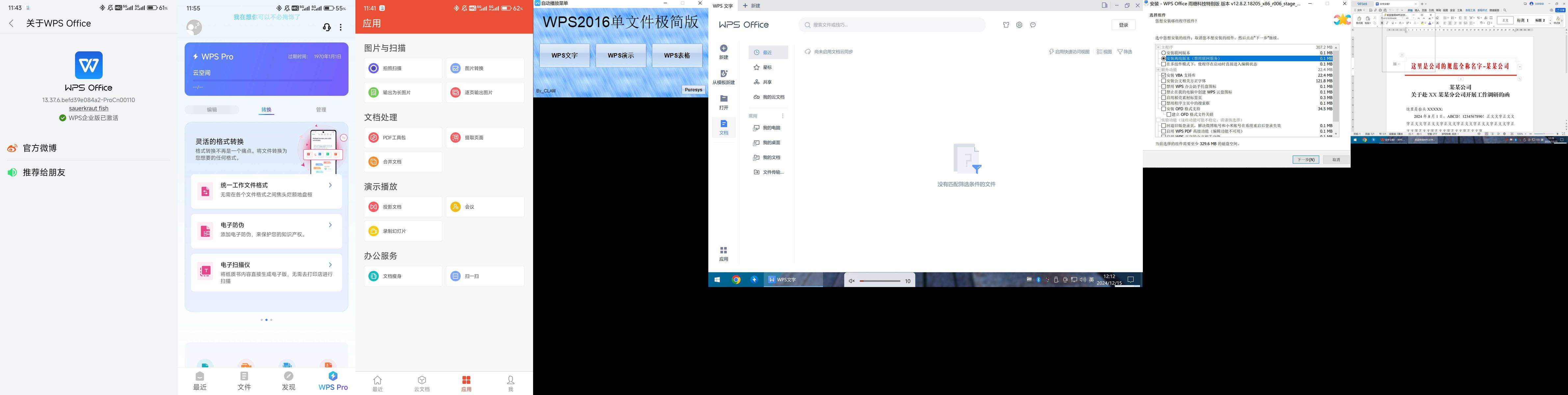Open the skin (shirt) icon in WPS Office header
The image size is (1568, 395).
(x=1006, y=25)
